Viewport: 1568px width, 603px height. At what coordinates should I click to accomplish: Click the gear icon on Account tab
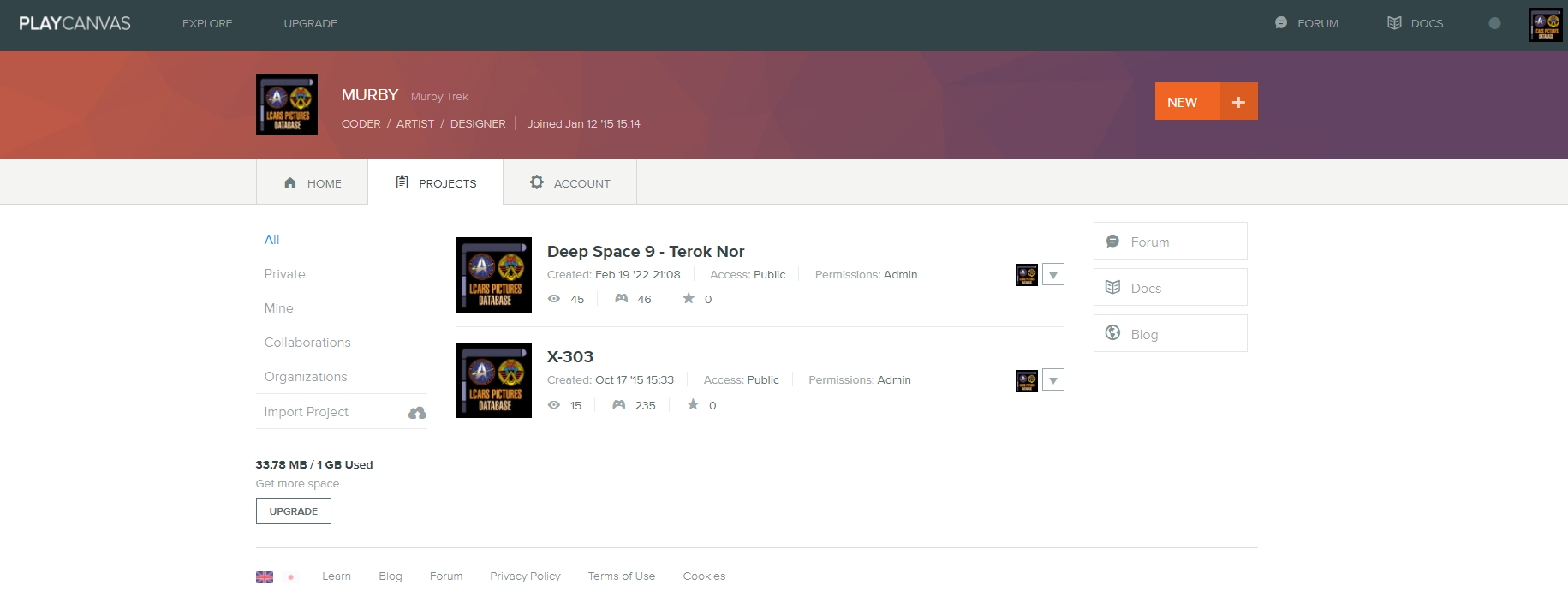(537, 182)
